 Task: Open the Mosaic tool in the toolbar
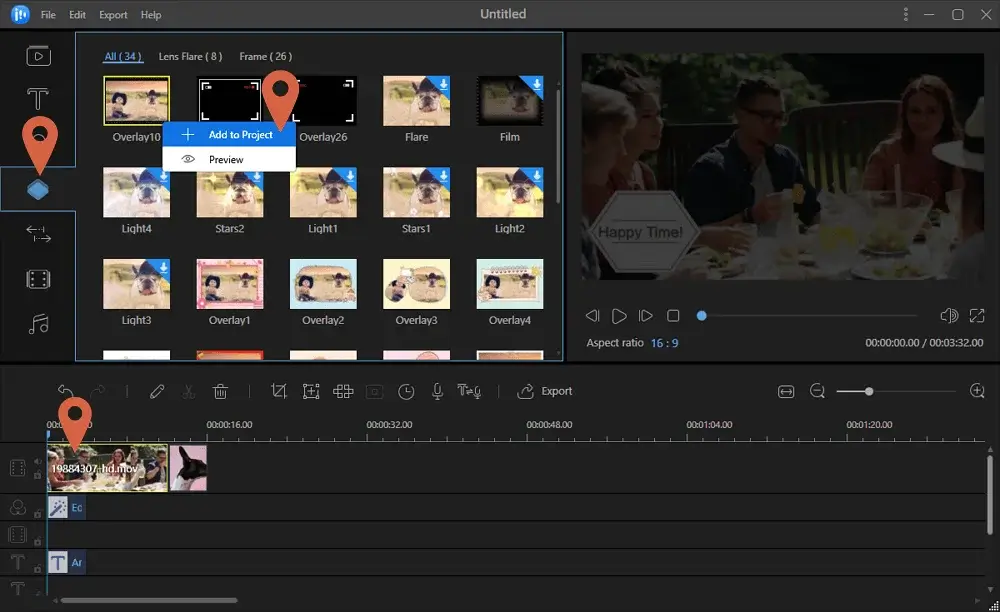tap(343, 391)
